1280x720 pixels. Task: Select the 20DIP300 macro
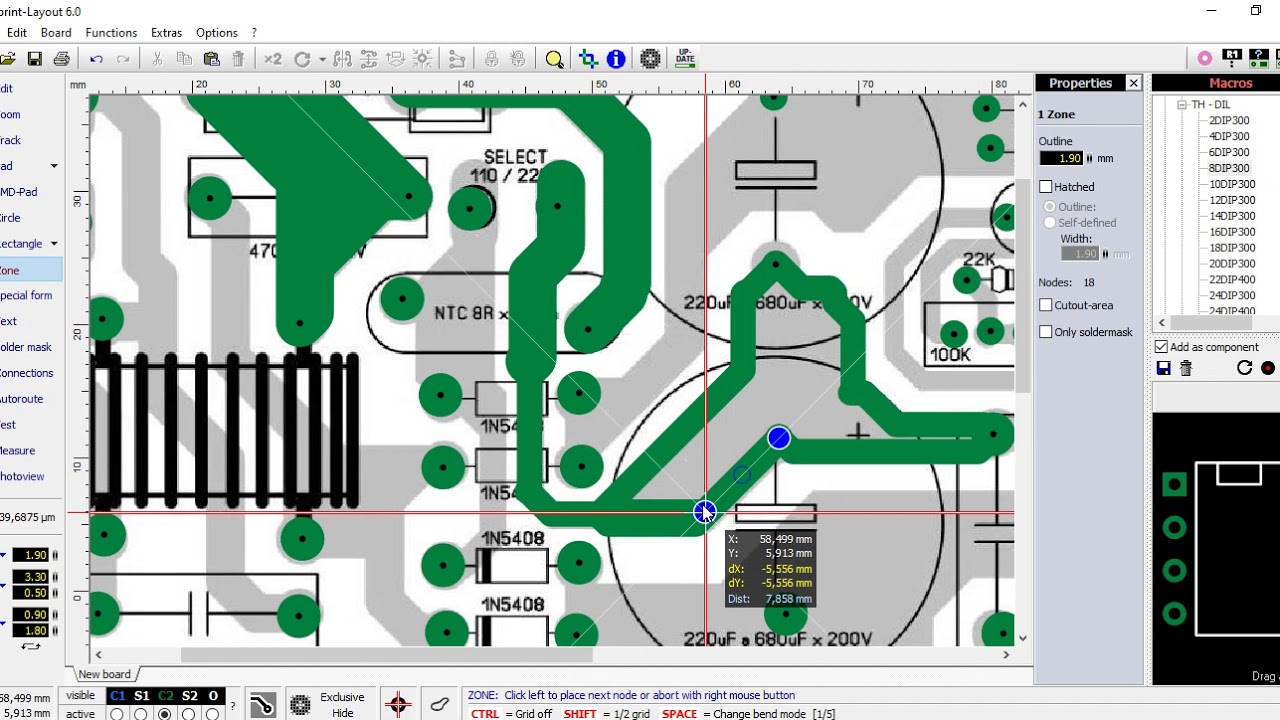(1232, 264)
